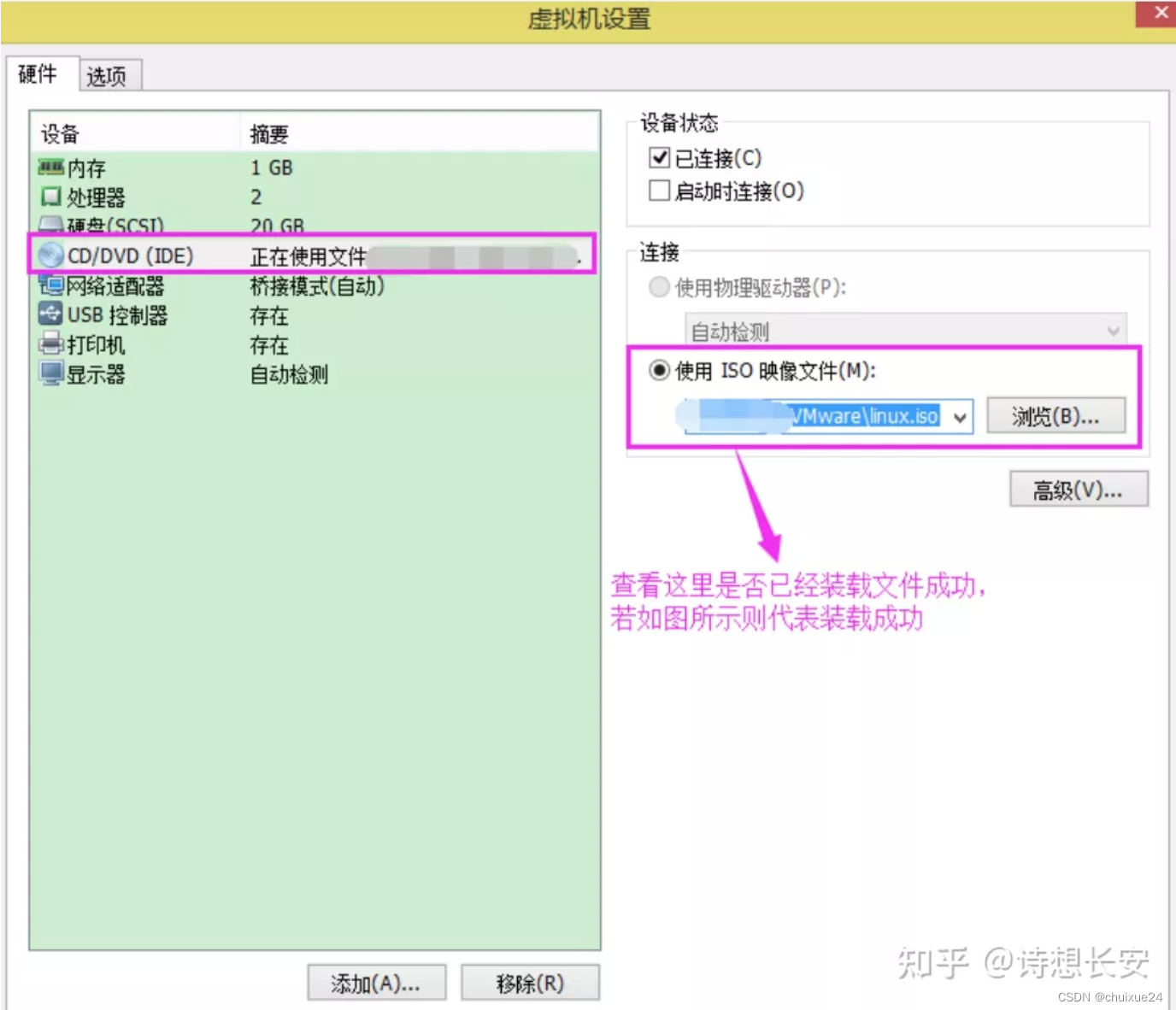This screenshot has width=1176, height=1010.
Task: Open the 自动检测 physical drive dropdown
Action: tap(906, 331)
